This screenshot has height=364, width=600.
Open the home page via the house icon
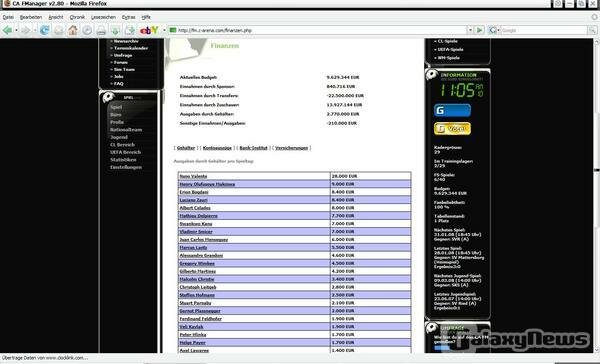tap(73, 30)
